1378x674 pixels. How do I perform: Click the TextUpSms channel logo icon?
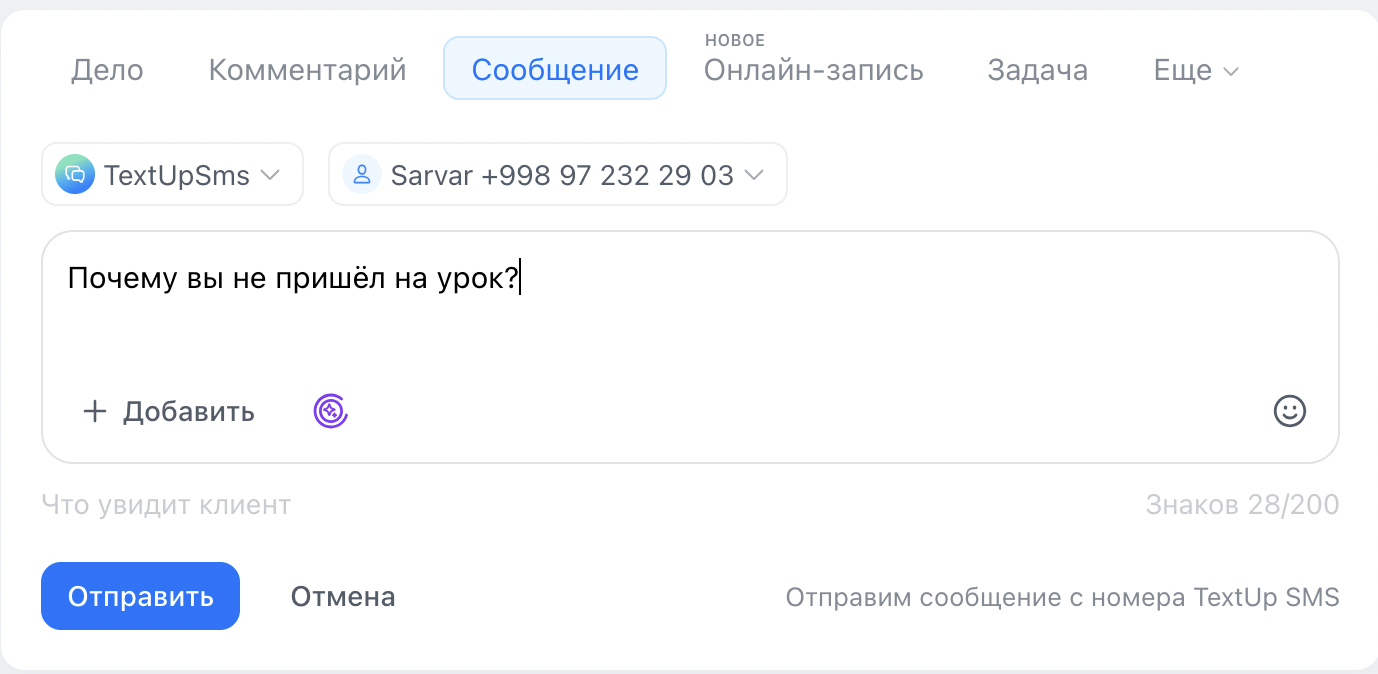[75, 175]
